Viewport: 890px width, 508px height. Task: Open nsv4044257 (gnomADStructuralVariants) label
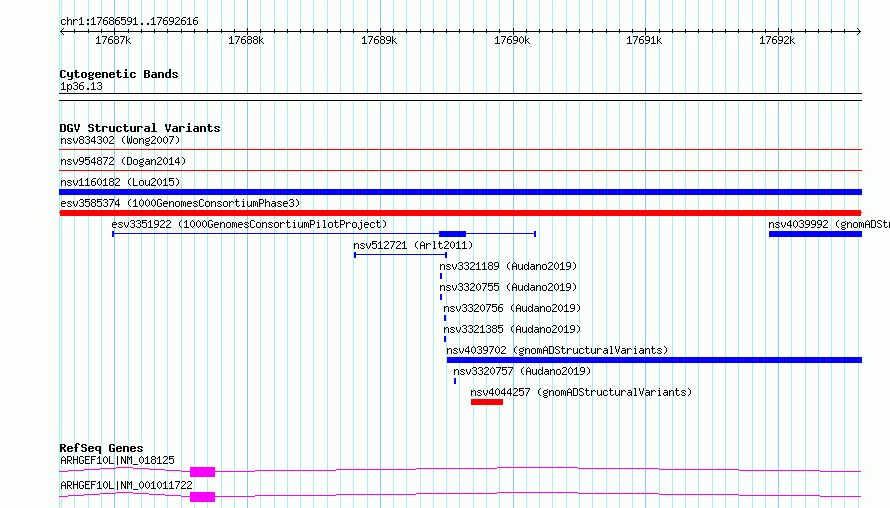581,392
